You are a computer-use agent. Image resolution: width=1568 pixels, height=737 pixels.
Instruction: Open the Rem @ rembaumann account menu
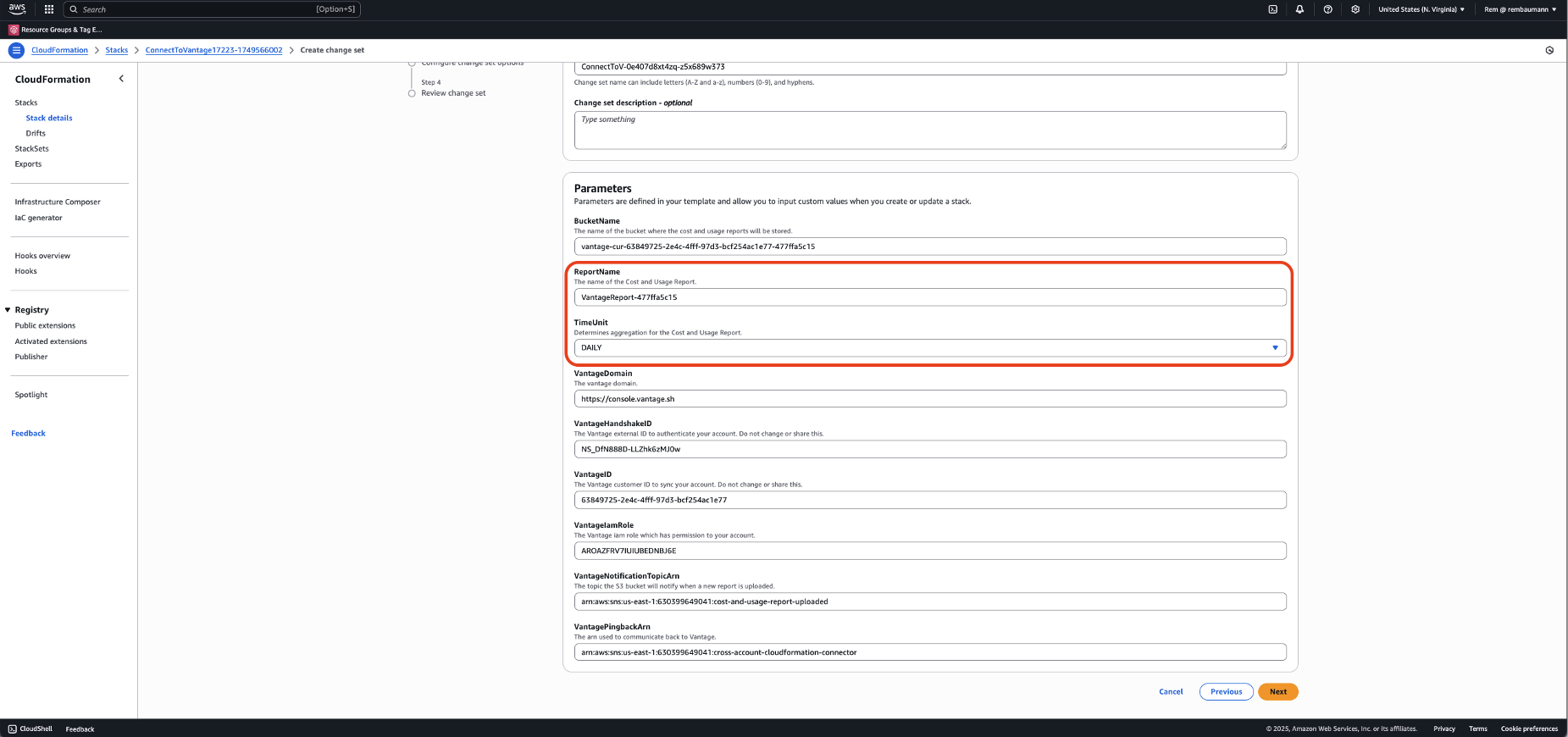pos(1520,9)
